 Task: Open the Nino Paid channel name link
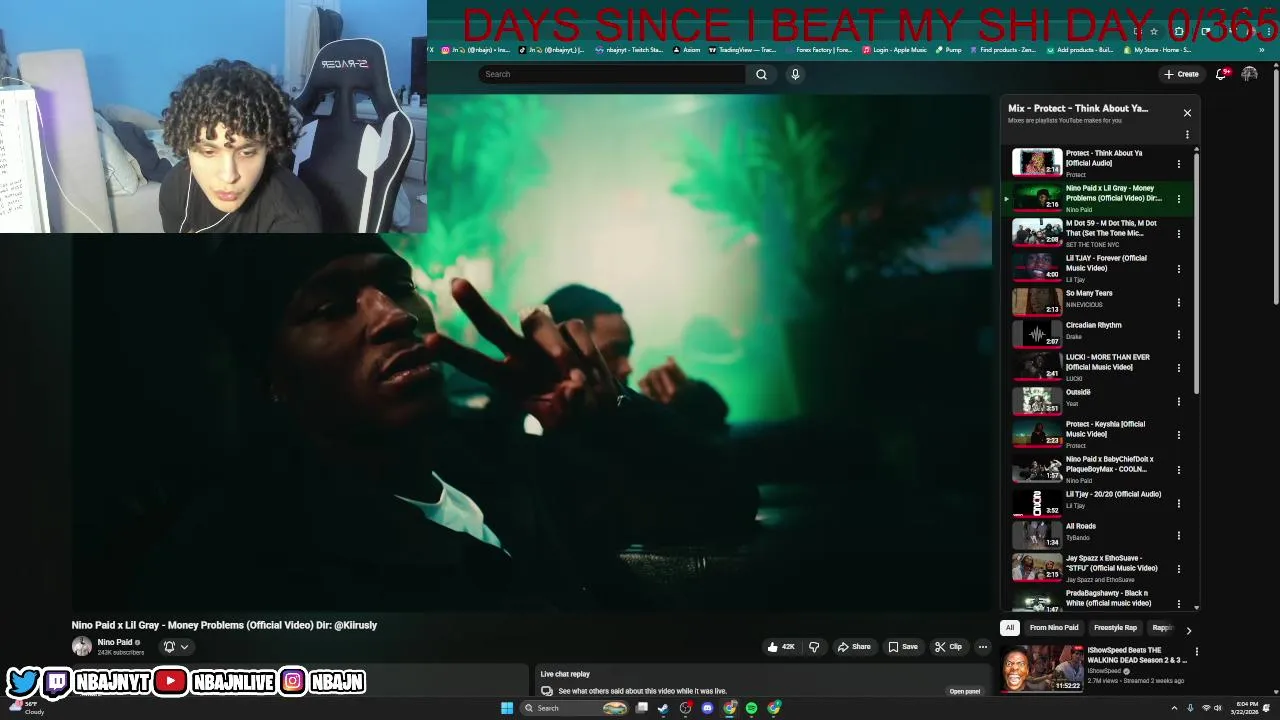(115, 642)
